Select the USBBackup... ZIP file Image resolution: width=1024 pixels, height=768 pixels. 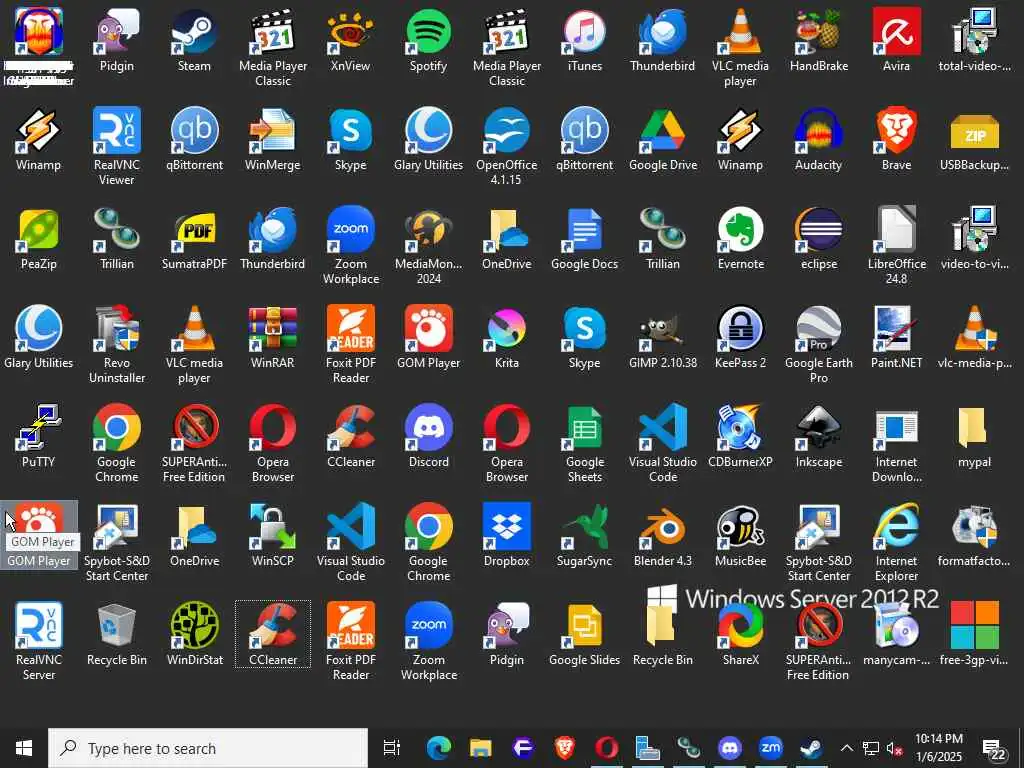[974, 140]
